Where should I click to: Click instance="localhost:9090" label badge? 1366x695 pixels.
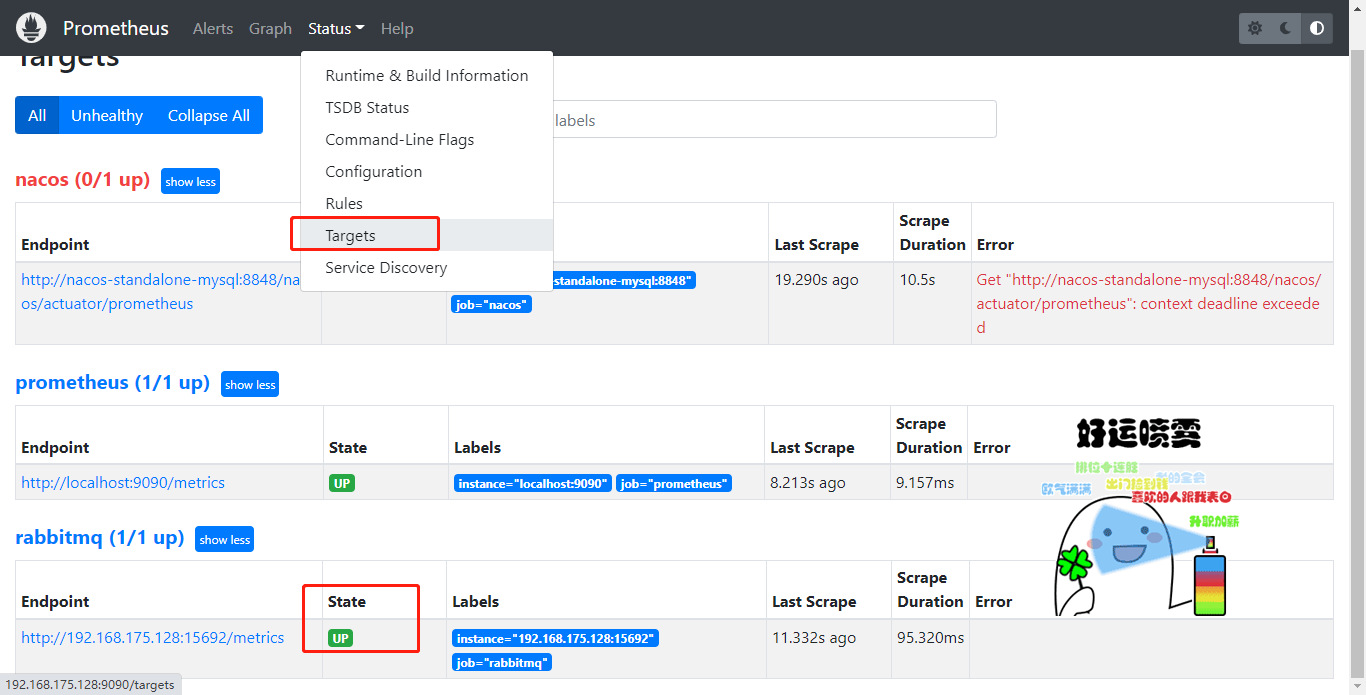click(533, 484)
